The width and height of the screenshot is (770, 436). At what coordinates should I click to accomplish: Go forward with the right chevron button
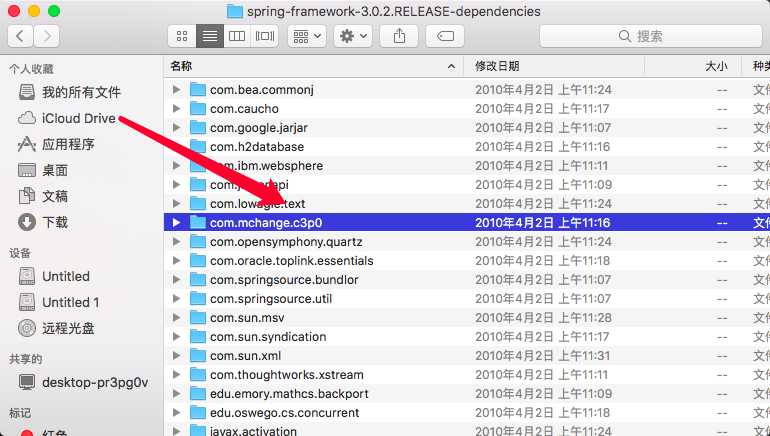[47, 36]
